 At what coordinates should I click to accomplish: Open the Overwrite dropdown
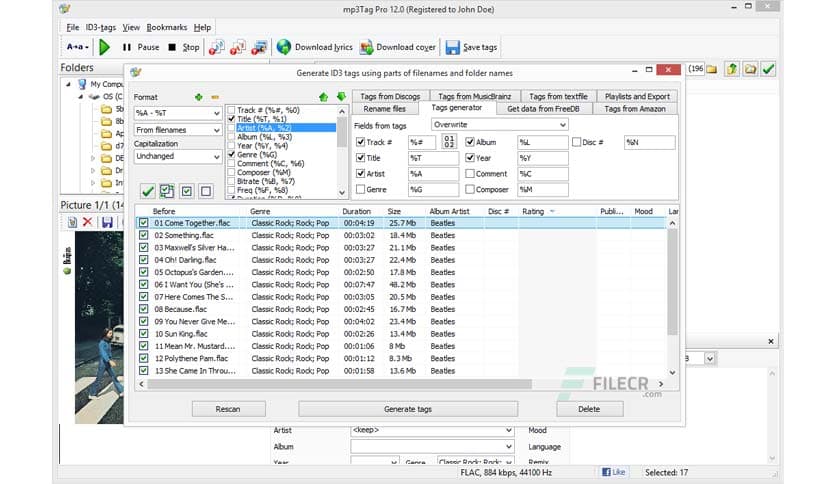coord(562,125)
